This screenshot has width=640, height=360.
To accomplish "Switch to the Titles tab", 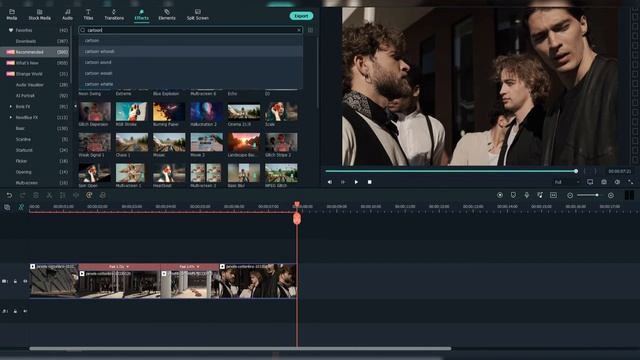I will tap(88, 15).
